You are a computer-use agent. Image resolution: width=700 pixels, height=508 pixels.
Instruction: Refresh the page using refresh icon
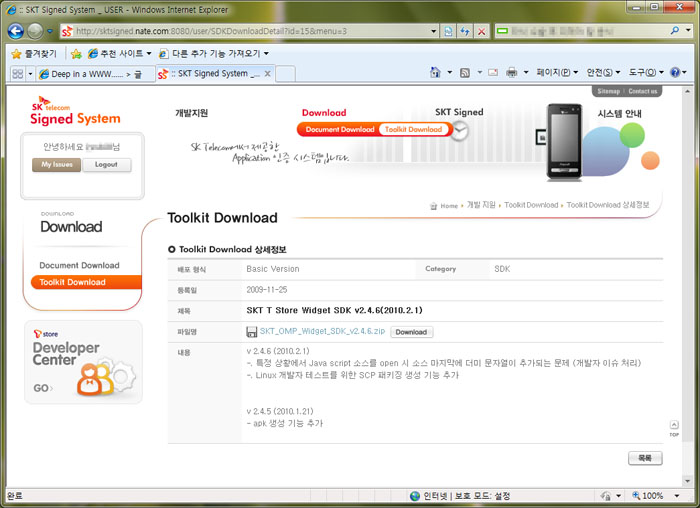tap(465, 31)
